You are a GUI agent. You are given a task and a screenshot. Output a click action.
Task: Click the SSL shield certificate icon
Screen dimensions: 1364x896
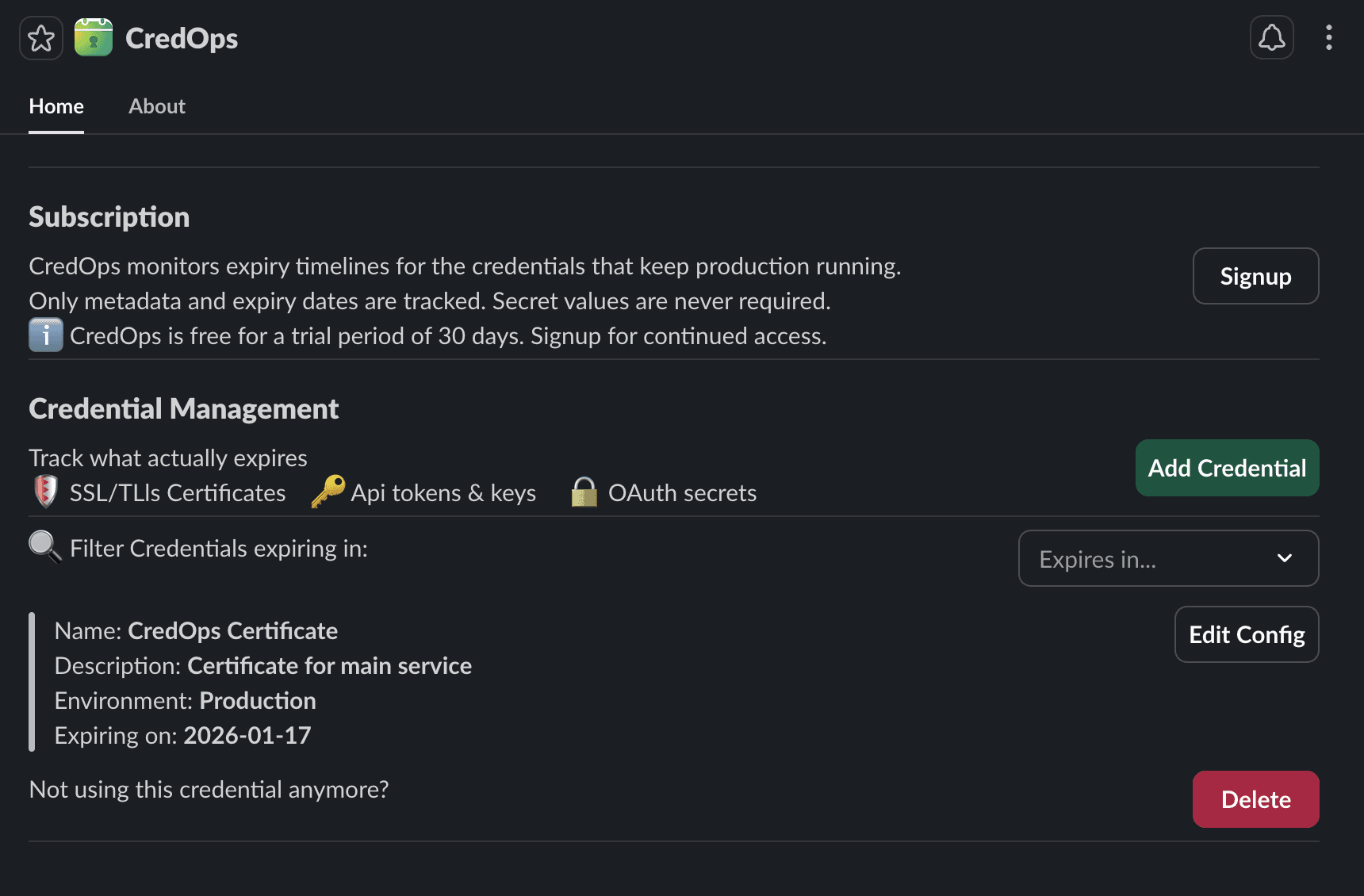[46, 492]
